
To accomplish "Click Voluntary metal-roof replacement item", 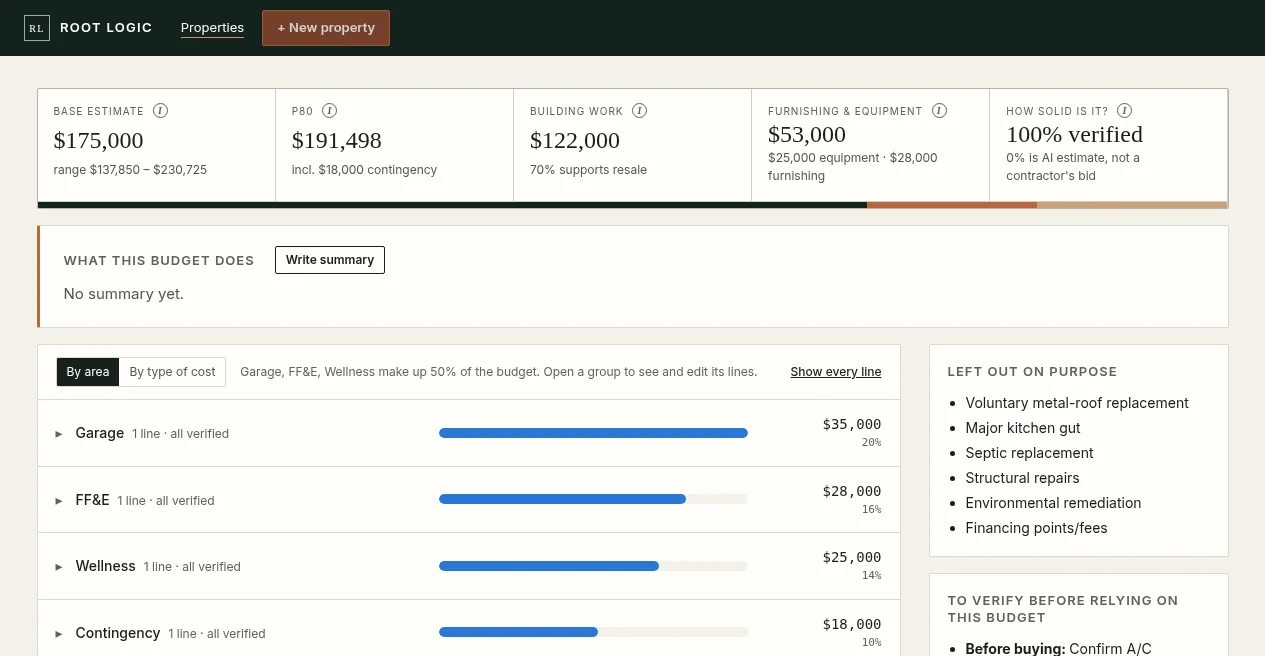I will click(x=1077, y=403).
